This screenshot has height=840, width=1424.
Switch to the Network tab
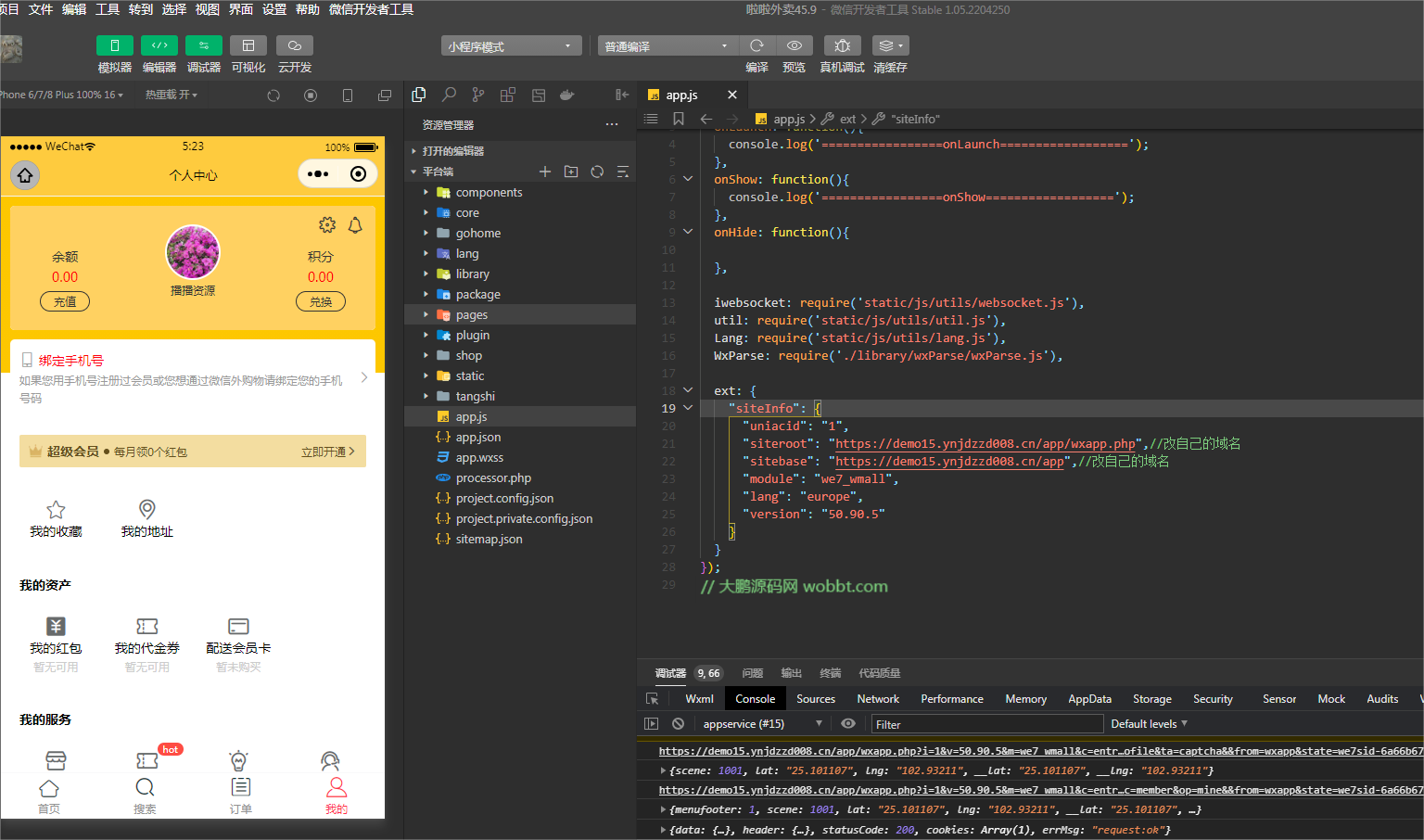point(877,699)
